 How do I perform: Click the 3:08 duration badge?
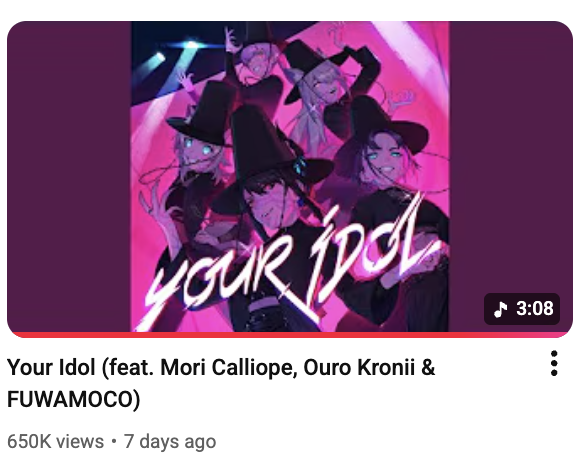[x=522, y=309]
